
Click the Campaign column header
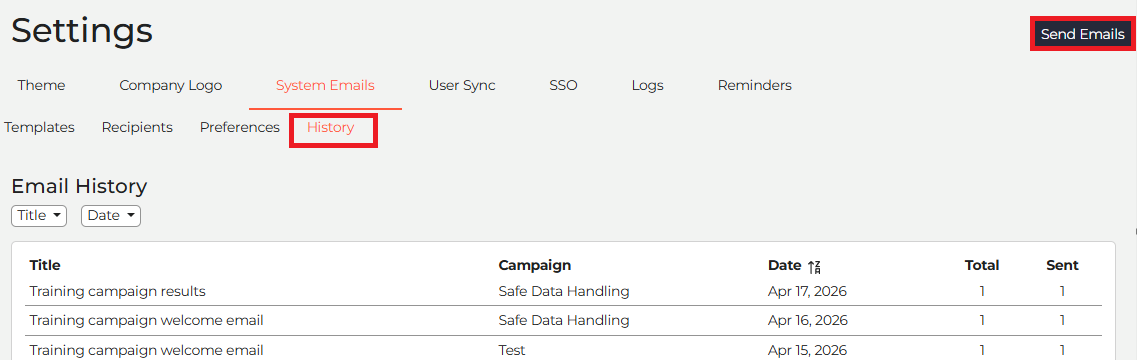(x=534, y=266)
